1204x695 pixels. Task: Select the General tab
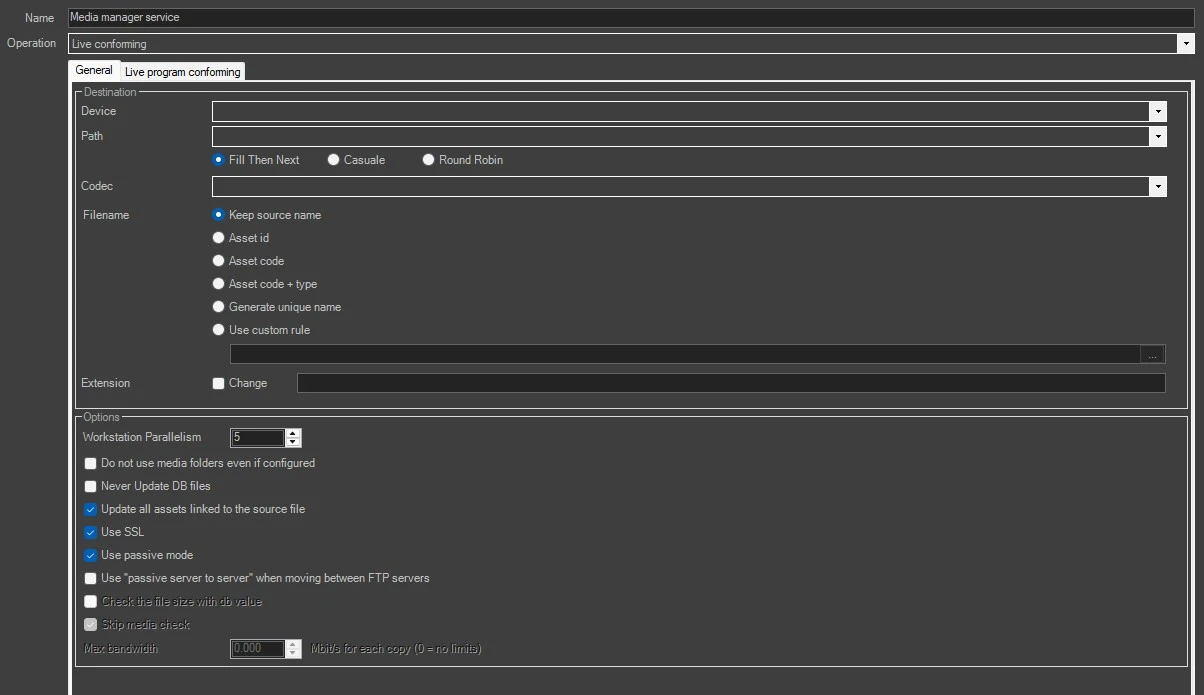coord(94,70)
